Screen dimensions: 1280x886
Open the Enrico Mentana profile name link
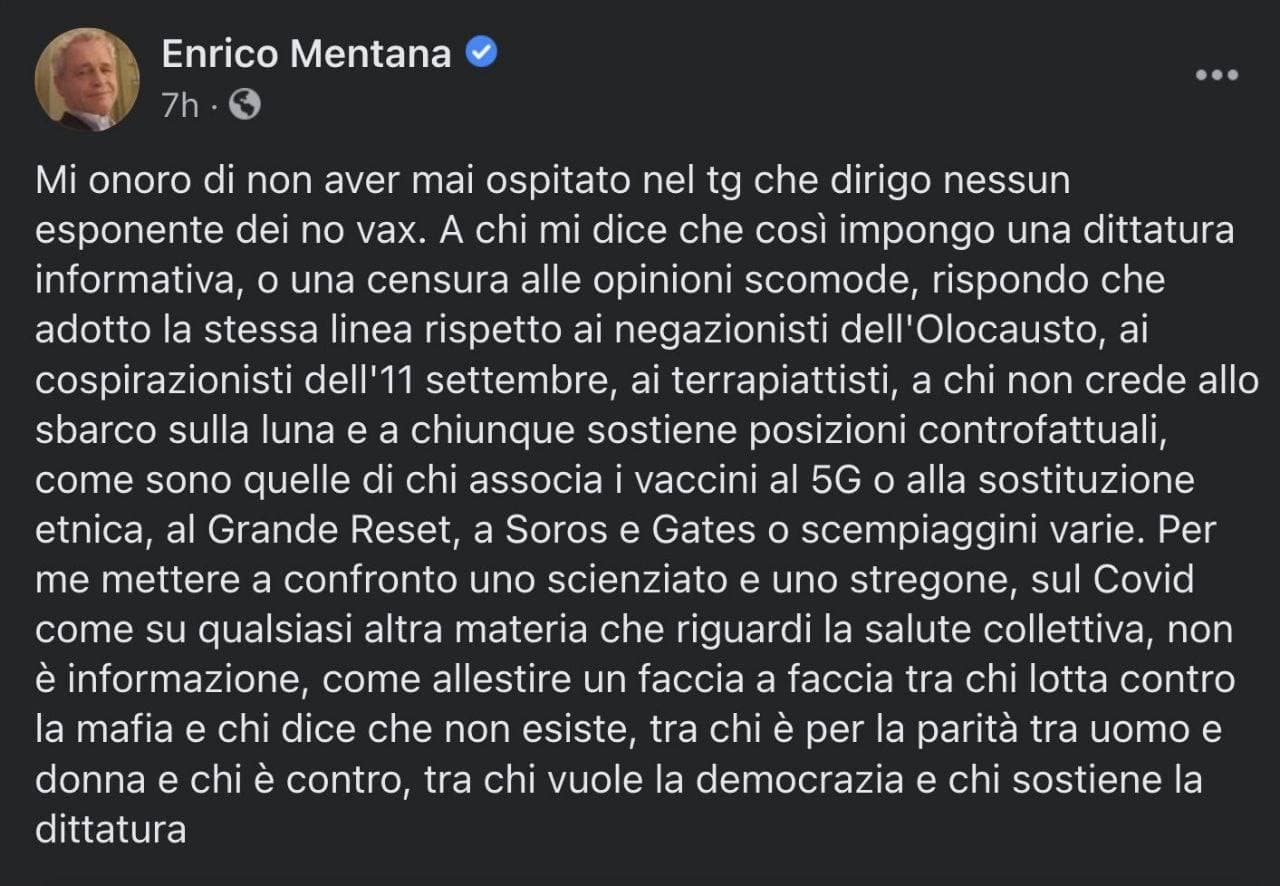[x=306, y=54]
